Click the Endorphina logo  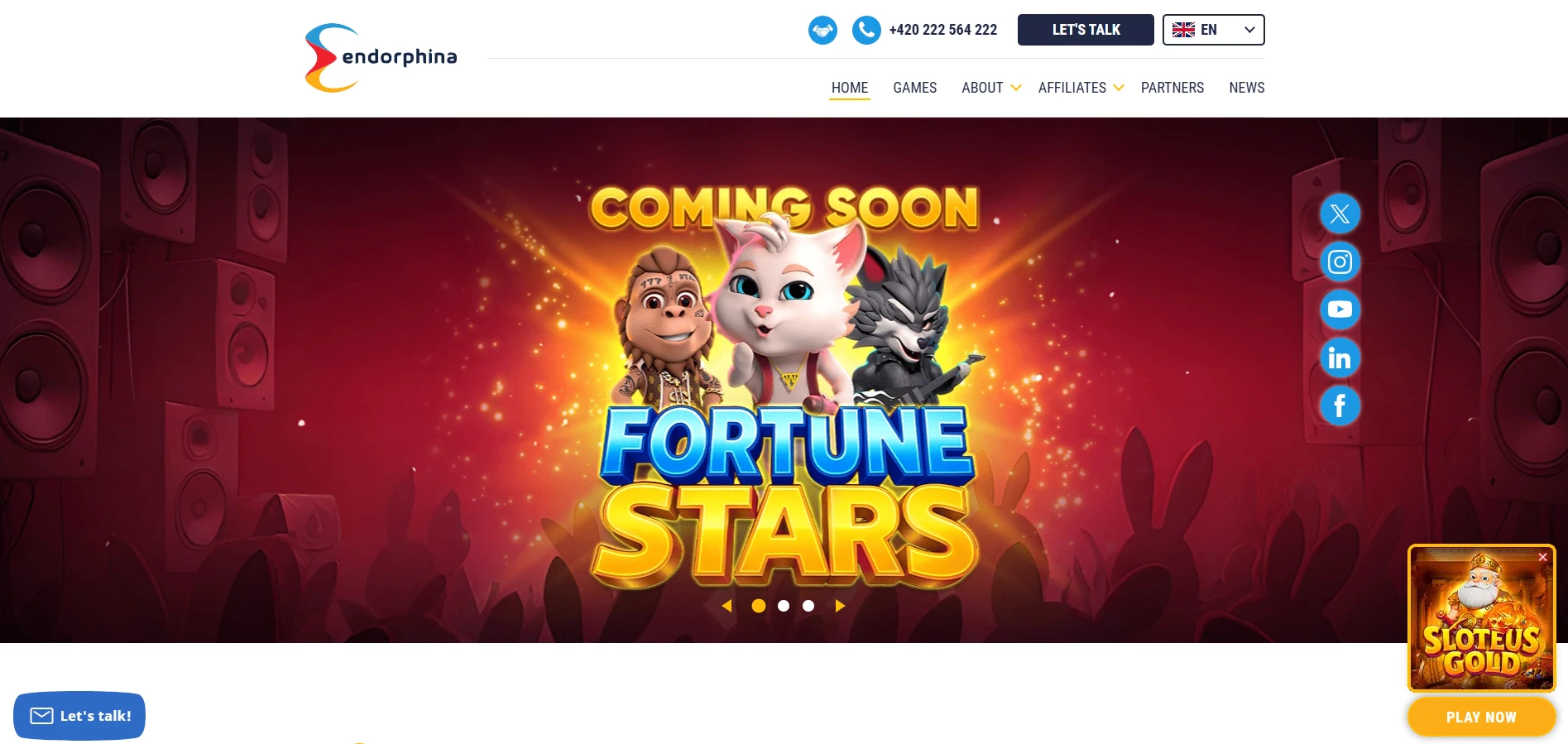[x=381, y=58]
